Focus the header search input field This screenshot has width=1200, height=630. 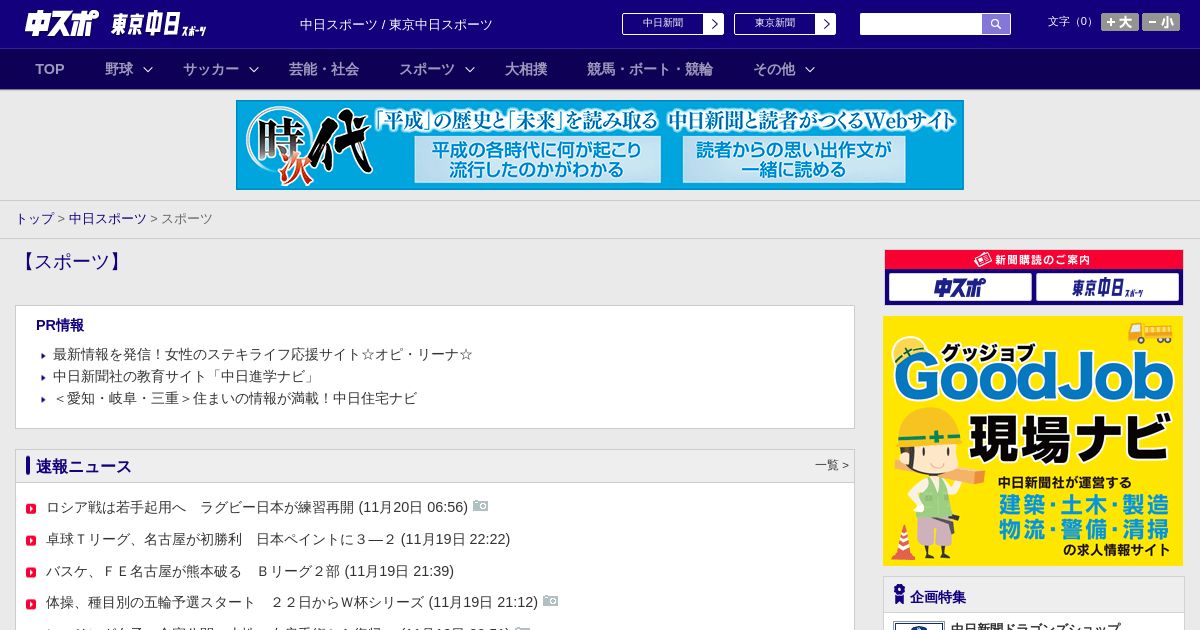point(921,24)
